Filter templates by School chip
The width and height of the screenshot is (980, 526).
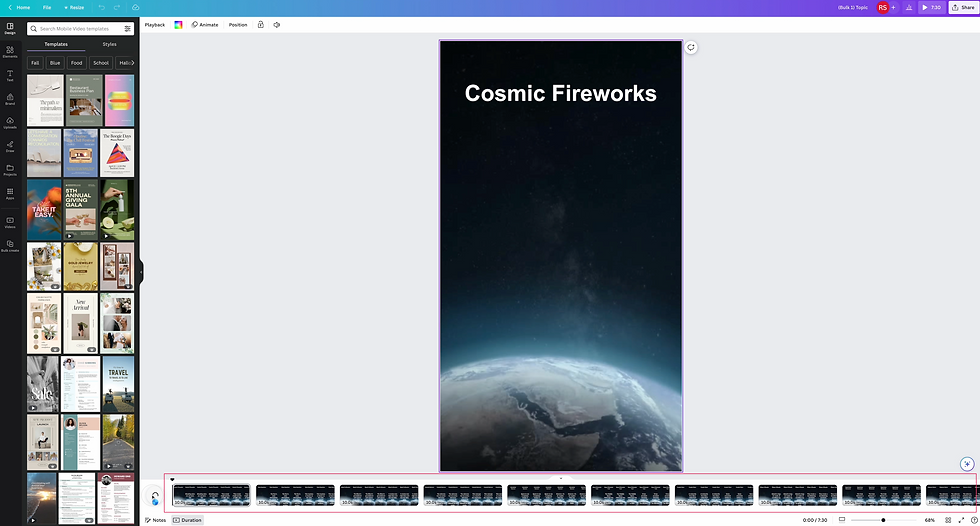(x=101, y=62)
